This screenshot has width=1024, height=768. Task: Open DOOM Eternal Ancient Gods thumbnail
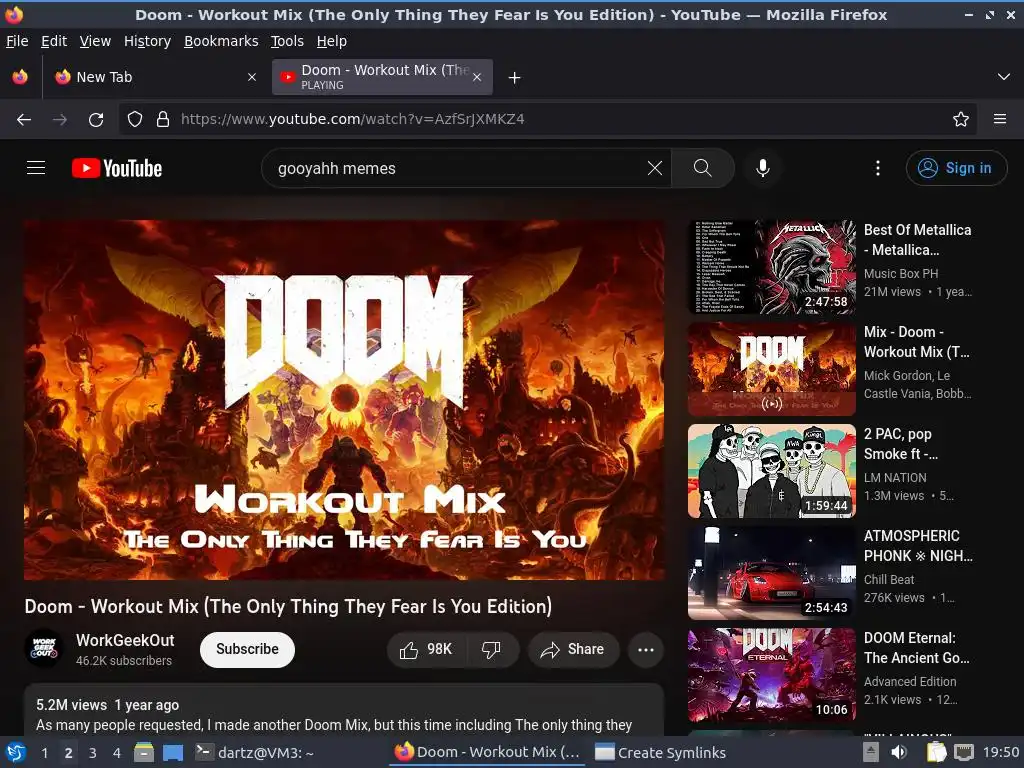772,675
